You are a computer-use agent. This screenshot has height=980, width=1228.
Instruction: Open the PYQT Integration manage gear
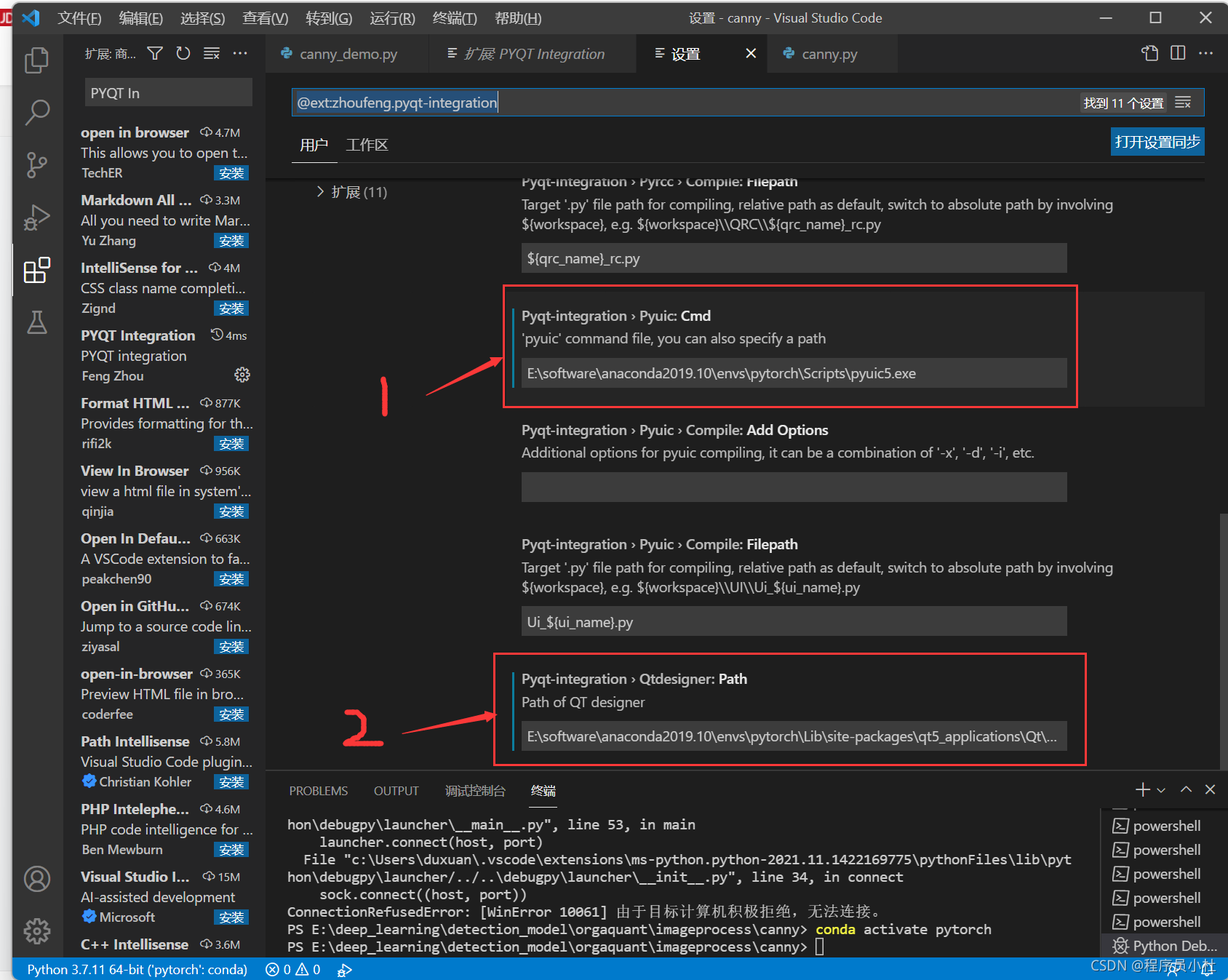click(x=242, y=375)
